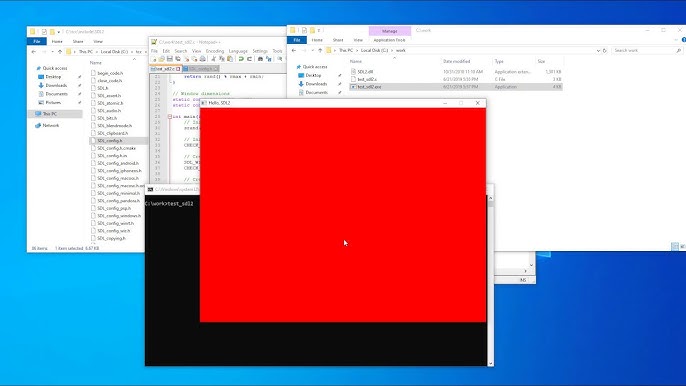The width and height of the screenshot is (686, 386).
Task: Open File tab in SDL2 include explorer
Action: (x=37, y=41)
